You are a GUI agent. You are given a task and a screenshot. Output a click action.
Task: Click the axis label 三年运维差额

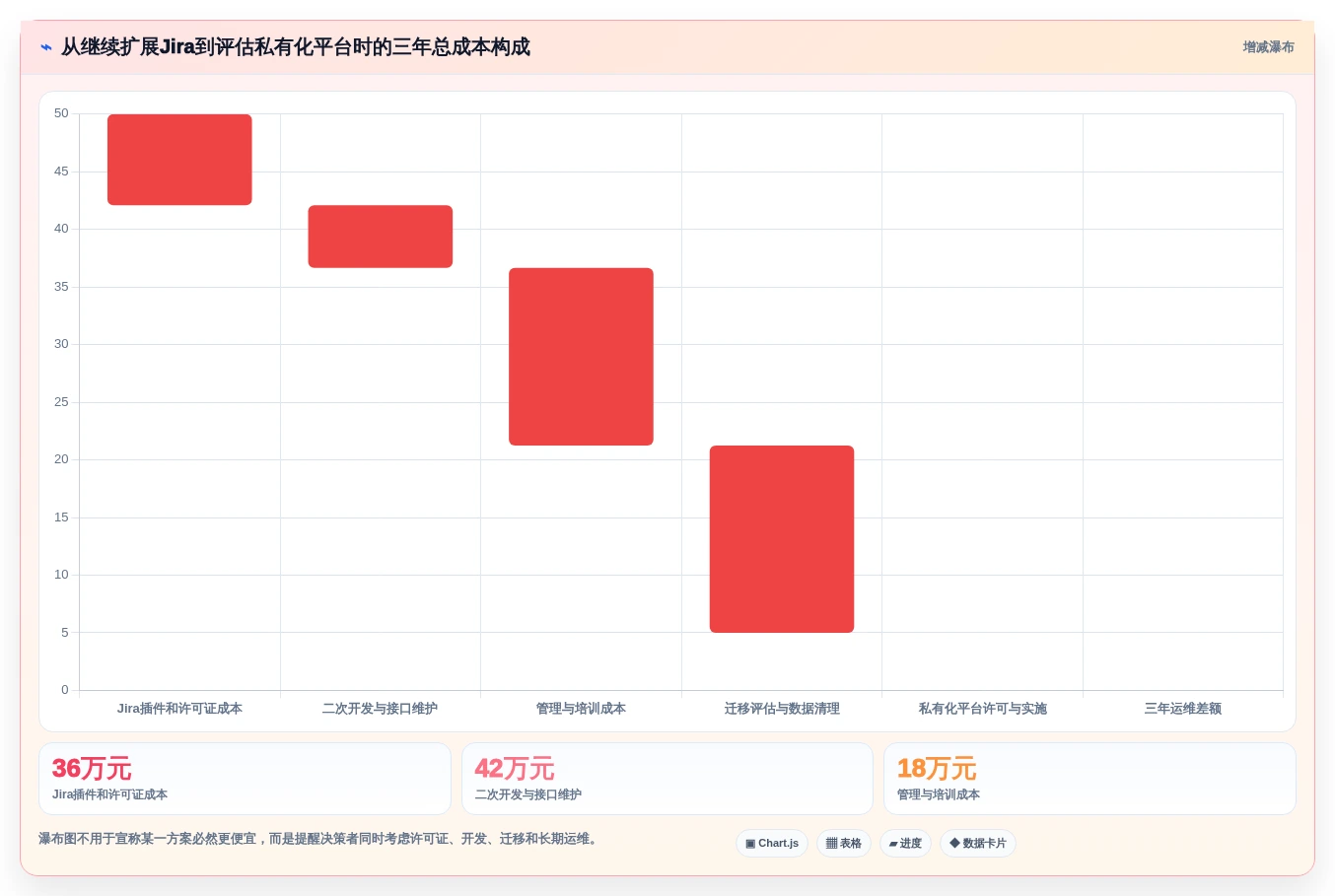[1183, 709]
